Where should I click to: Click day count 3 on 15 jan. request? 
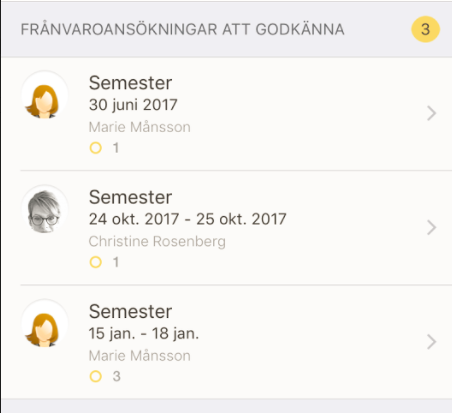(116, 376)
